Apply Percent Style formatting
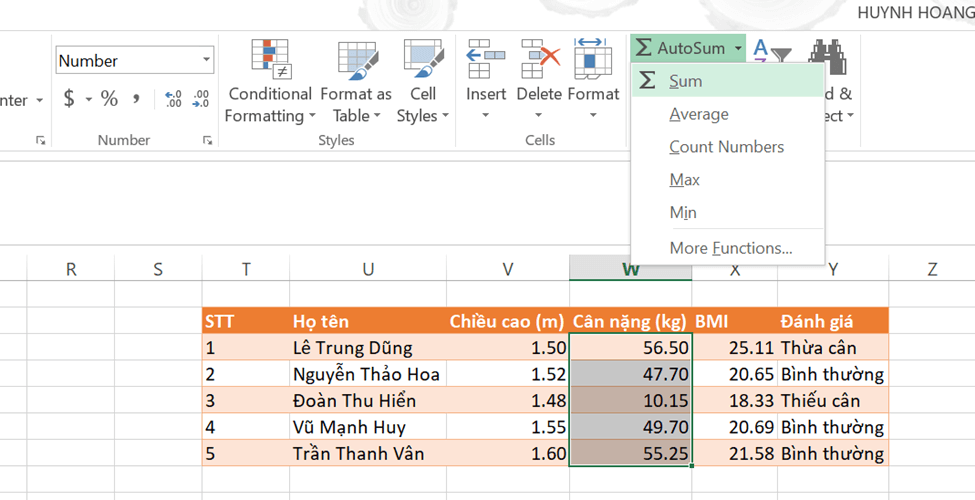The image size is (975, 500). coord(109,98)
